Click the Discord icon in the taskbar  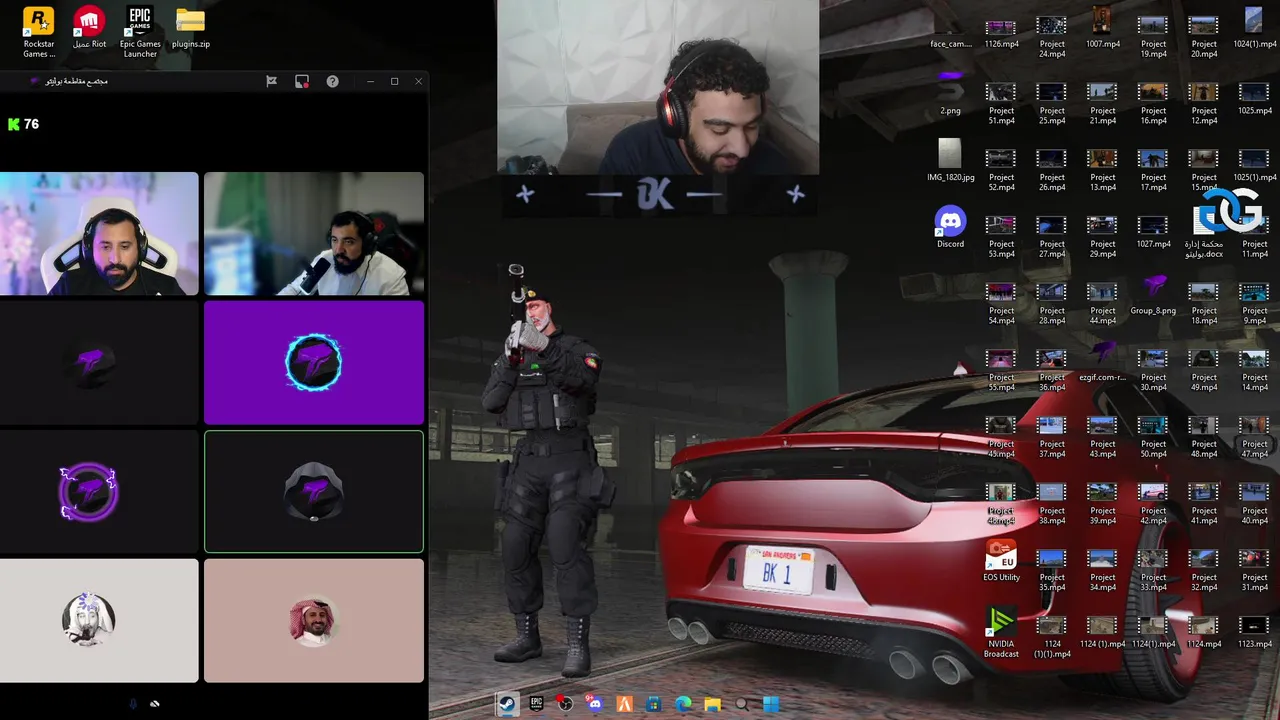(595, 704)
